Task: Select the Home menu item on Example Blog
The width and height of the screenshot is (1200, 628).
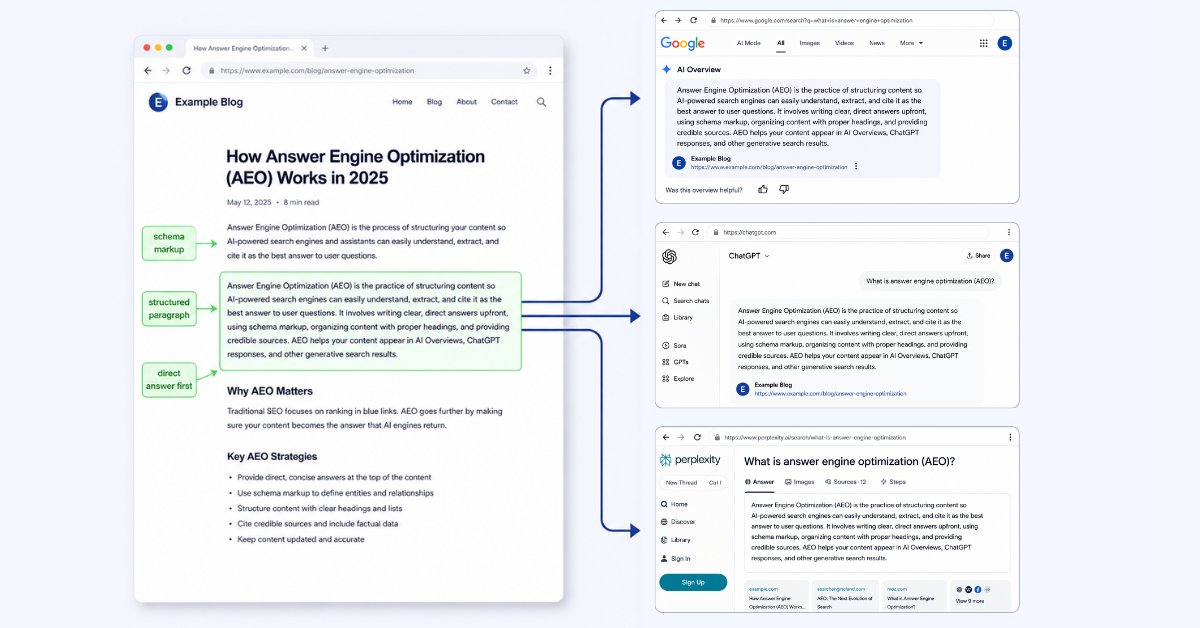Action: point(402,102)
